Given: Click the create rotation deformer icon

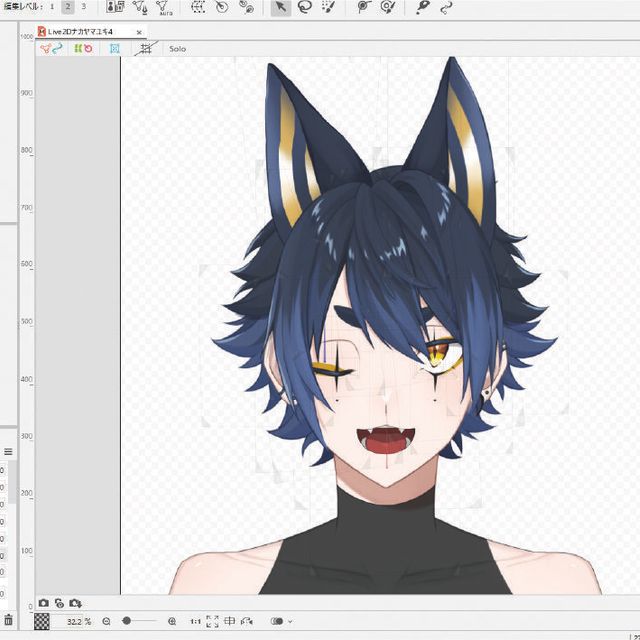Looking at the screenshot, I should click(222, 7).
